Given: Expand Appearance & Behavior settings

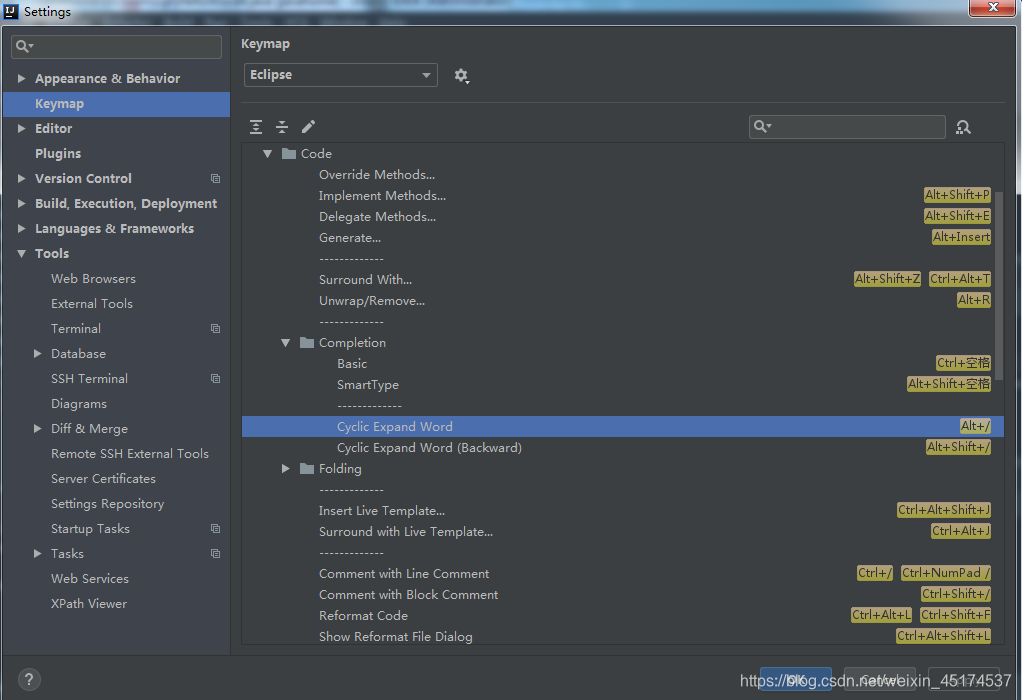Looking at the screenshot, I should click(22, 78).
